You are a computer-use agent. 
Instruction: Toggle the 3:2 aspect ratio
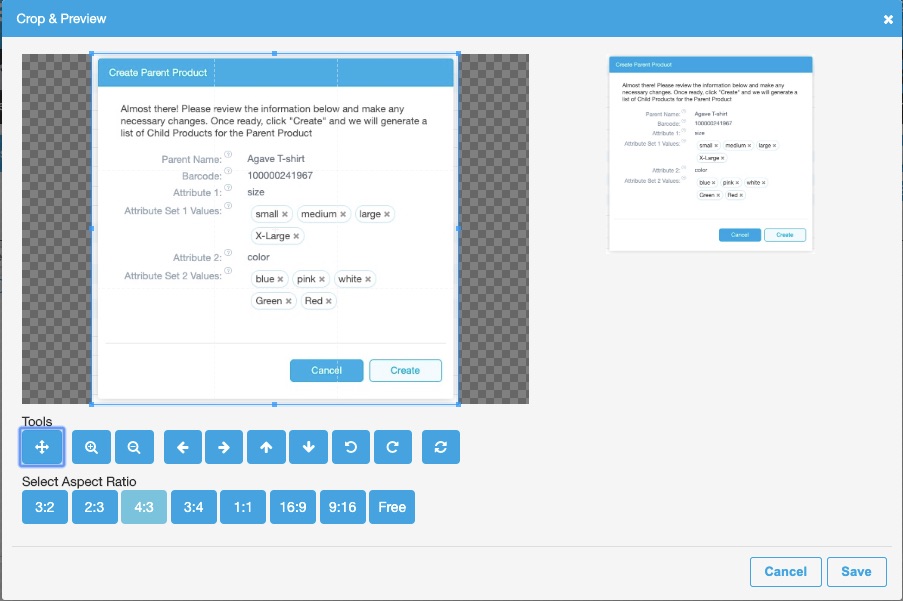point(43,507)
